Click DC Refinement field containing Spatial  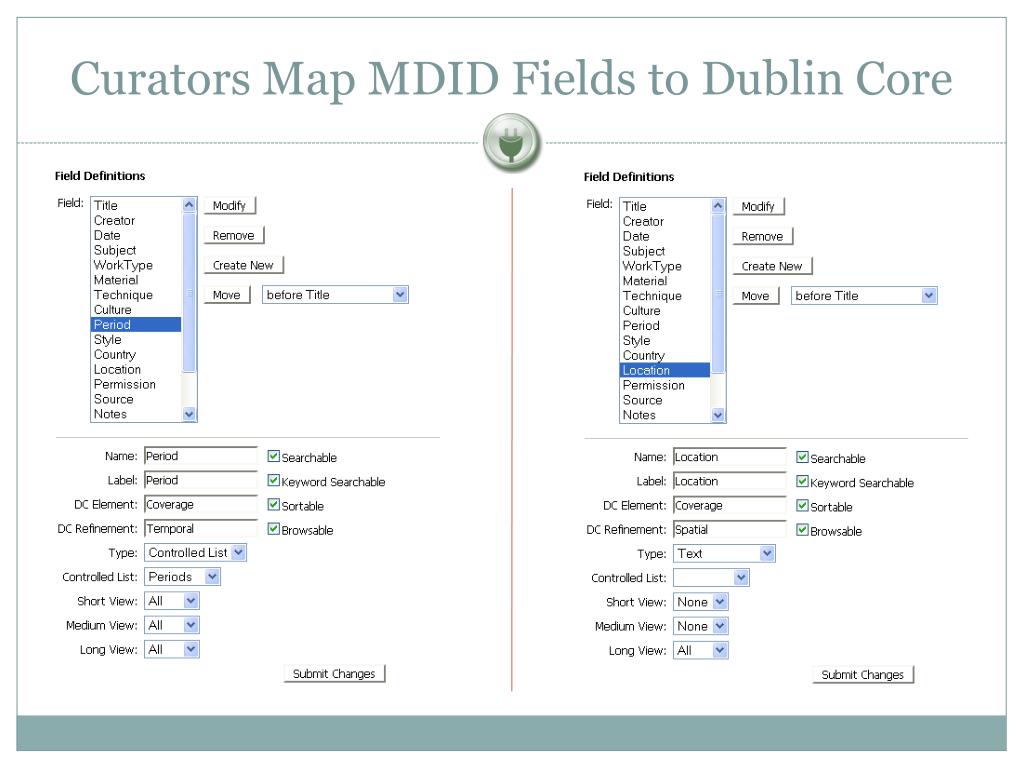coord(730,530)
